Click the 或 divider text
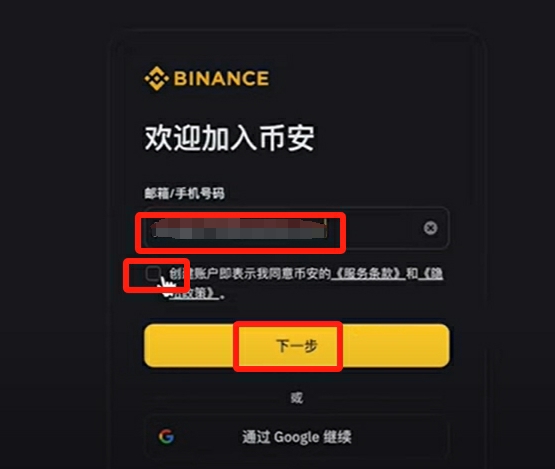Viewport: 555px width, 469px height. (x=297, y=397)
